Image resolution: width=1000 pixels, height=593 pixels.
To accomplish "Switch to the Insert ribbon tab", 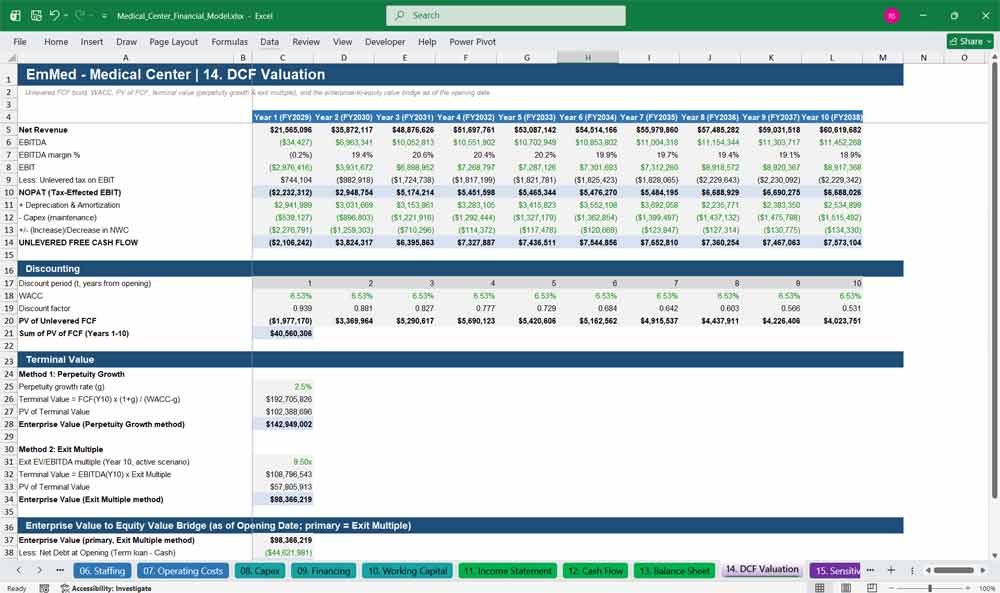I will [92, 41].
